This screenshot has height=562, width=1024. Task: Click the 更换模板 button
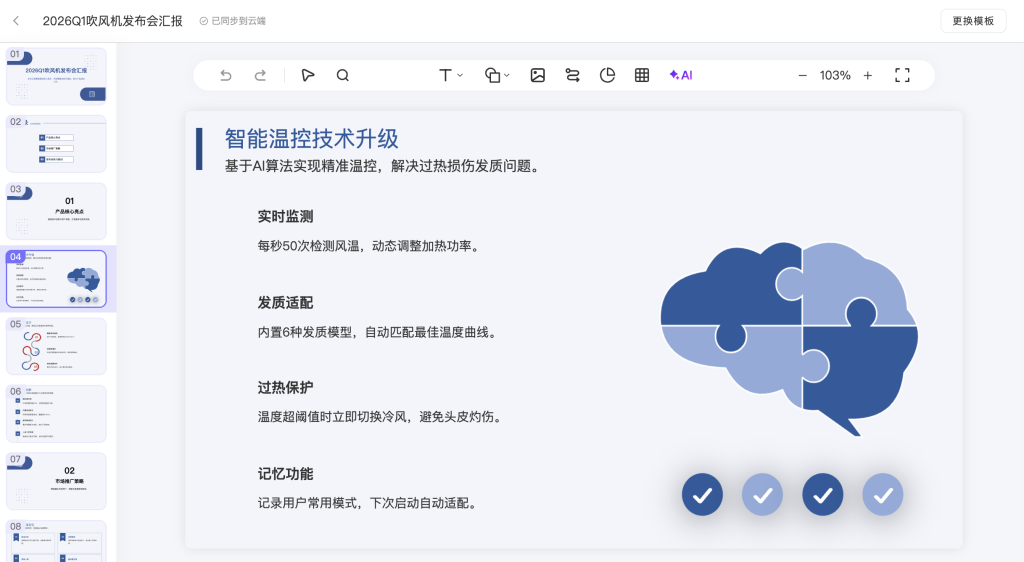tap(973, 21)
